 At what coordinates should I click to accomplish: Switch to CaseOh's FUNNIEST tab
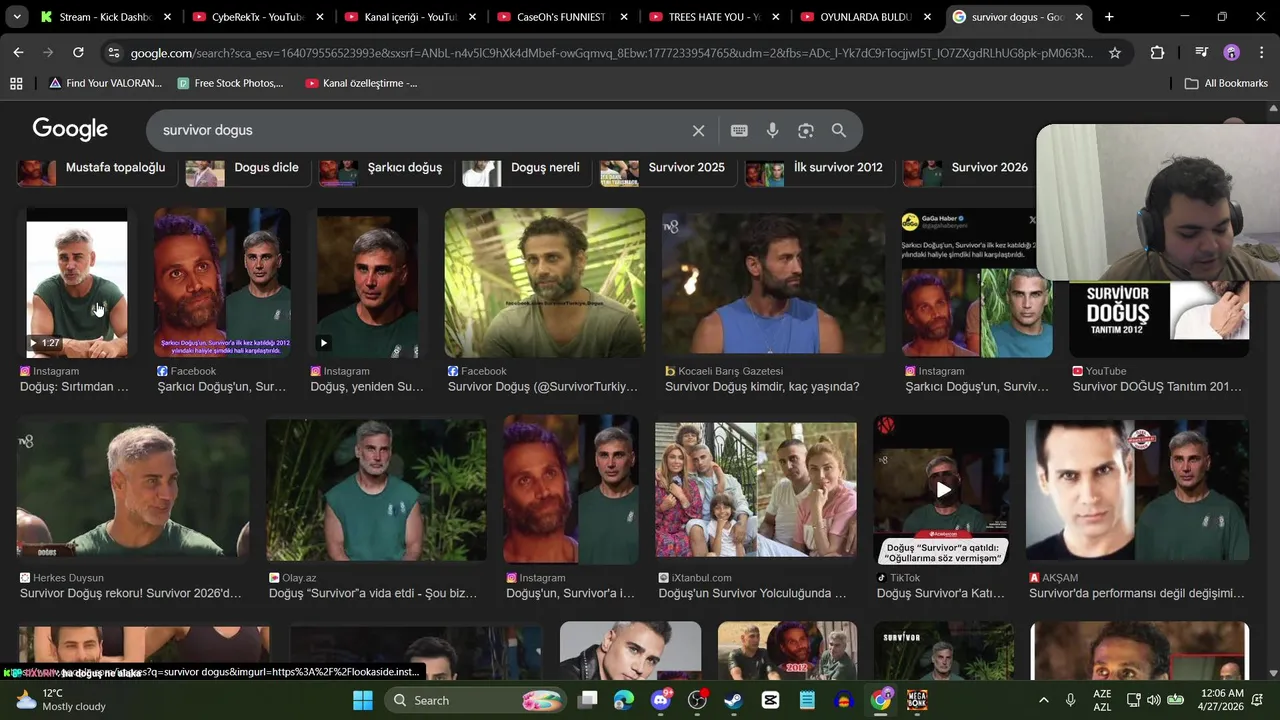point(563,17)
